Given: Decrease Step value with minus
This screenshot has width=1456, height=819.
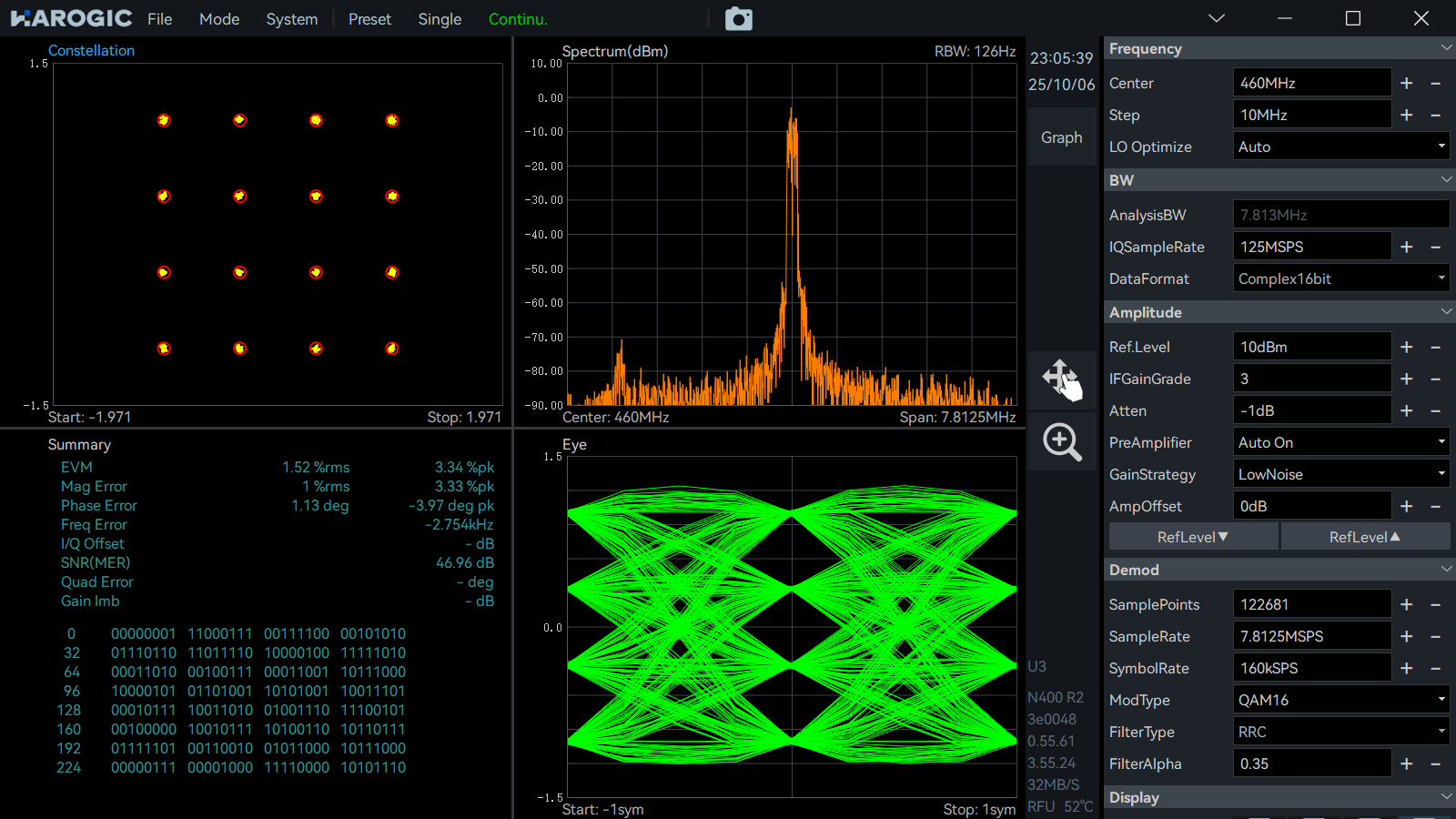Looking at the screenshot, I should [1435, 115].
